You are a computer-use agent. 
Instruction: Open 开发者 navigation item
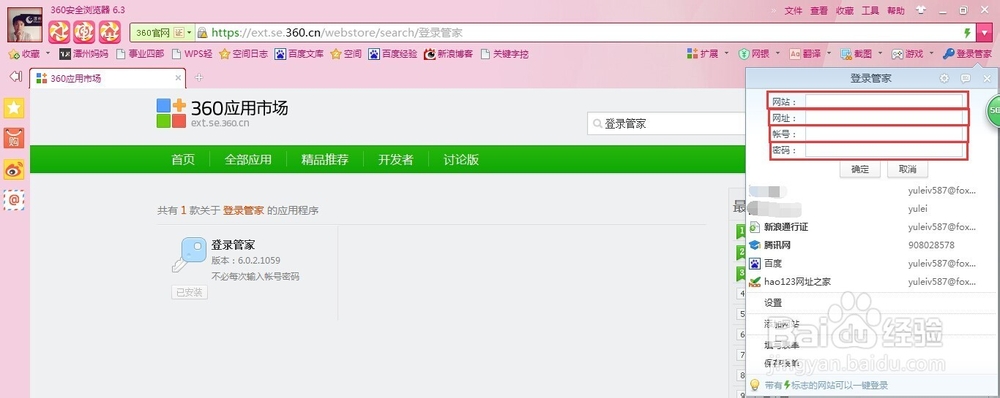[395, 159]
